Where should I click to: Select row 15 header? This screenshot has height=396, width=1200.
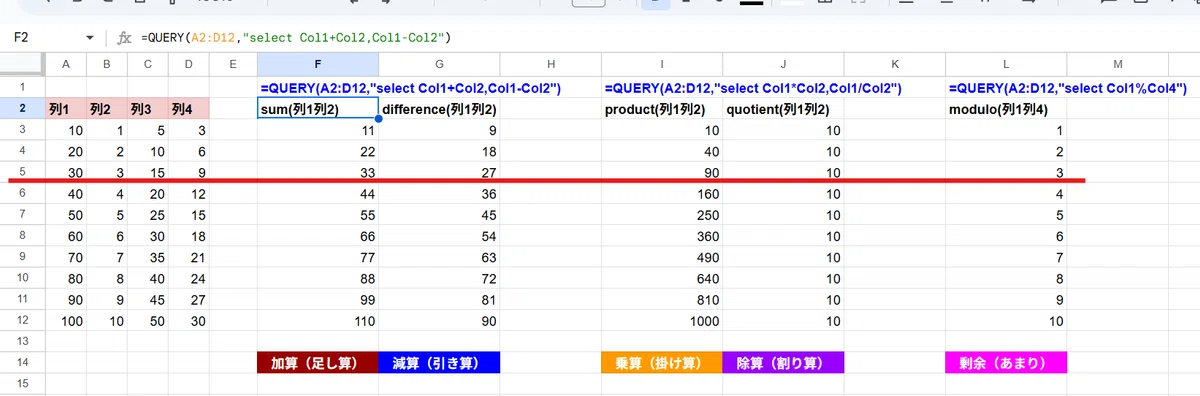pyautogui.click(x=22, y=383)
